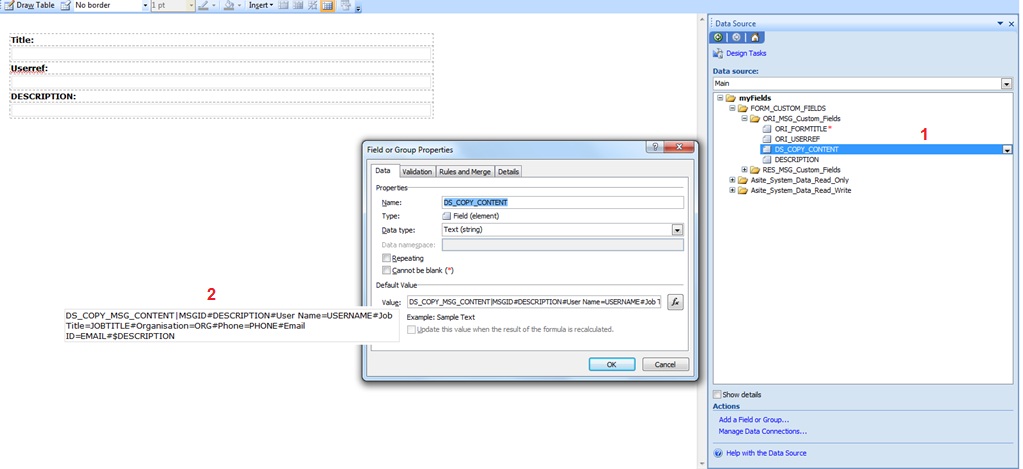Click the text box under Userref label
Screen dimensions: 1023x469
point(221,82)
